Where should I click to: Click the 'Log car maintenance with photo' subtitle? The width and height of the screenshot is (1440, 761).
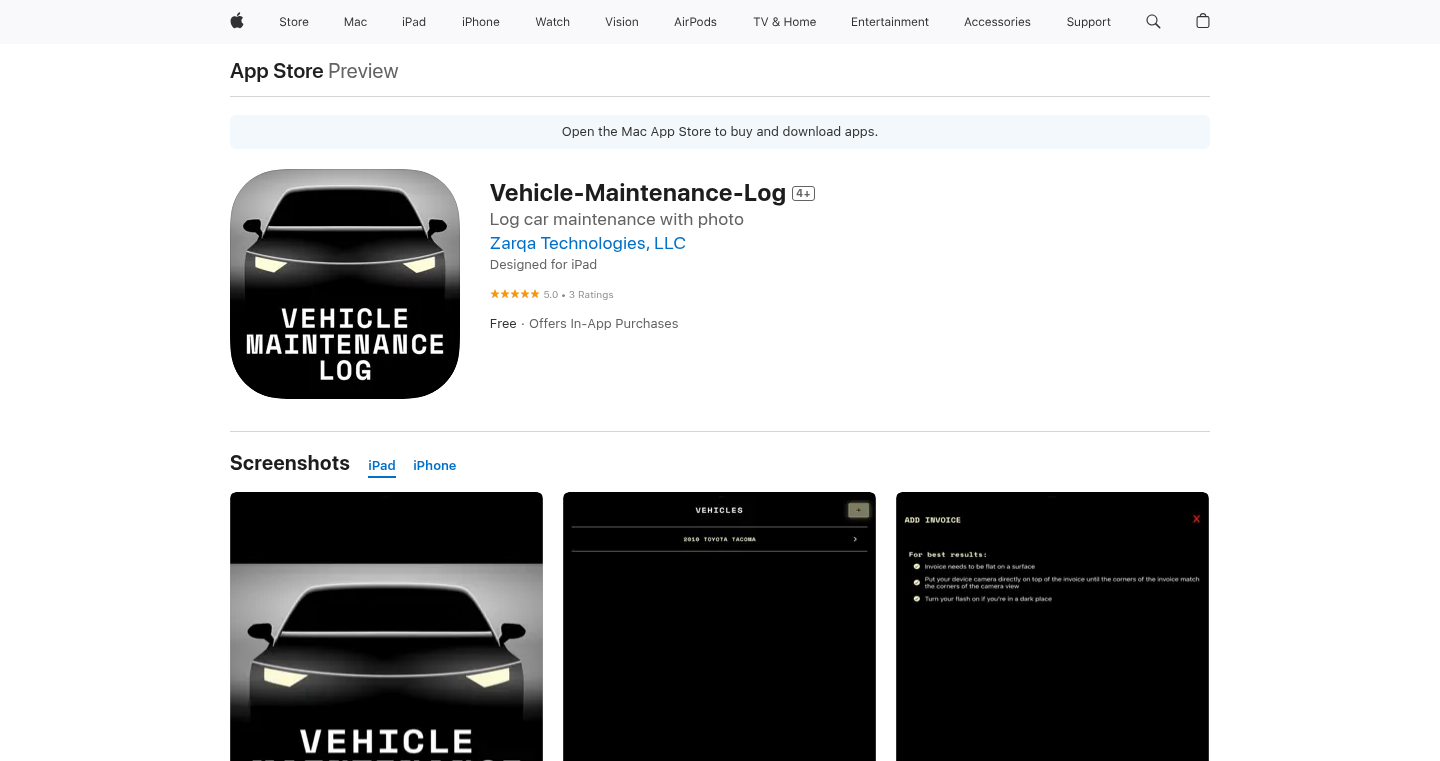[x=617, y=219]
